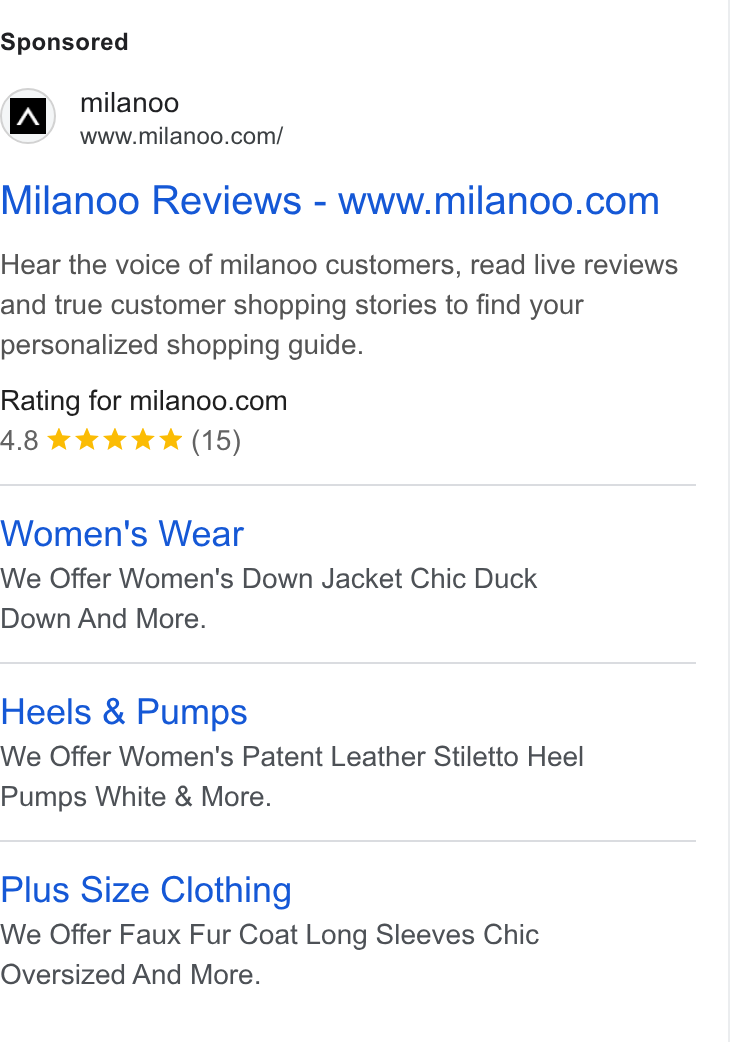Open the Women's Wear sitelink
The height and width of the screenshot is (1042, 730).
click(122, 534)
